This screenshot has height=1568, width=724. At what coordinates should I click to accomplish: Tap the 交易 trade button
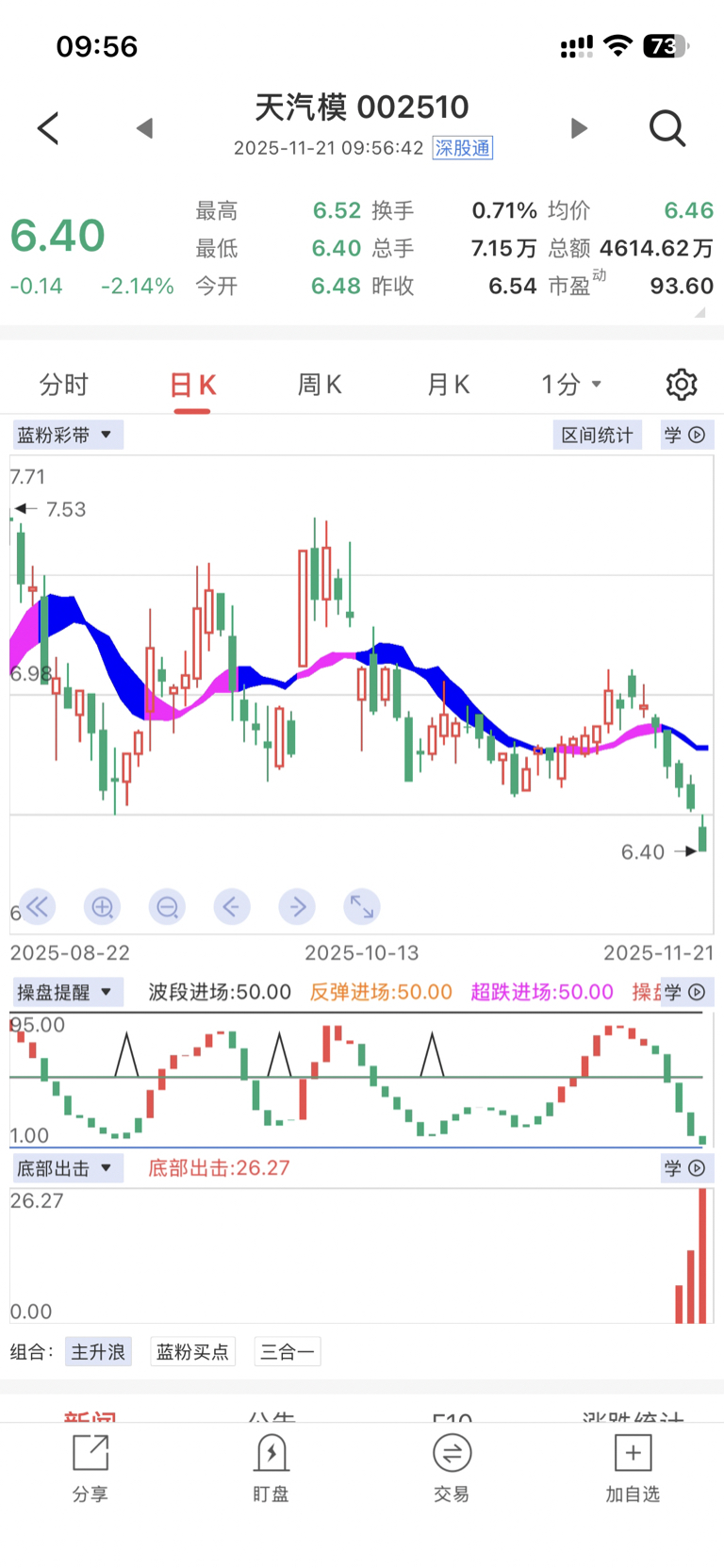452,1467
